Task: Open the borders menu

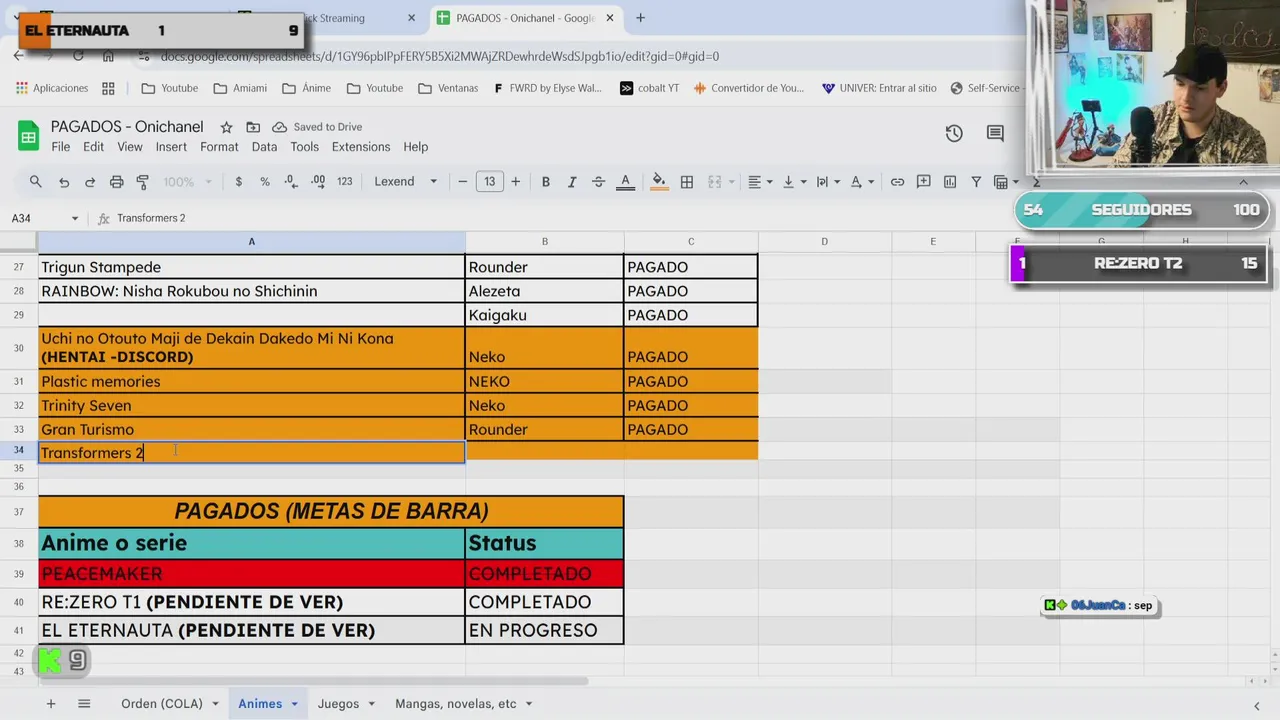Action: click(687, 182)
